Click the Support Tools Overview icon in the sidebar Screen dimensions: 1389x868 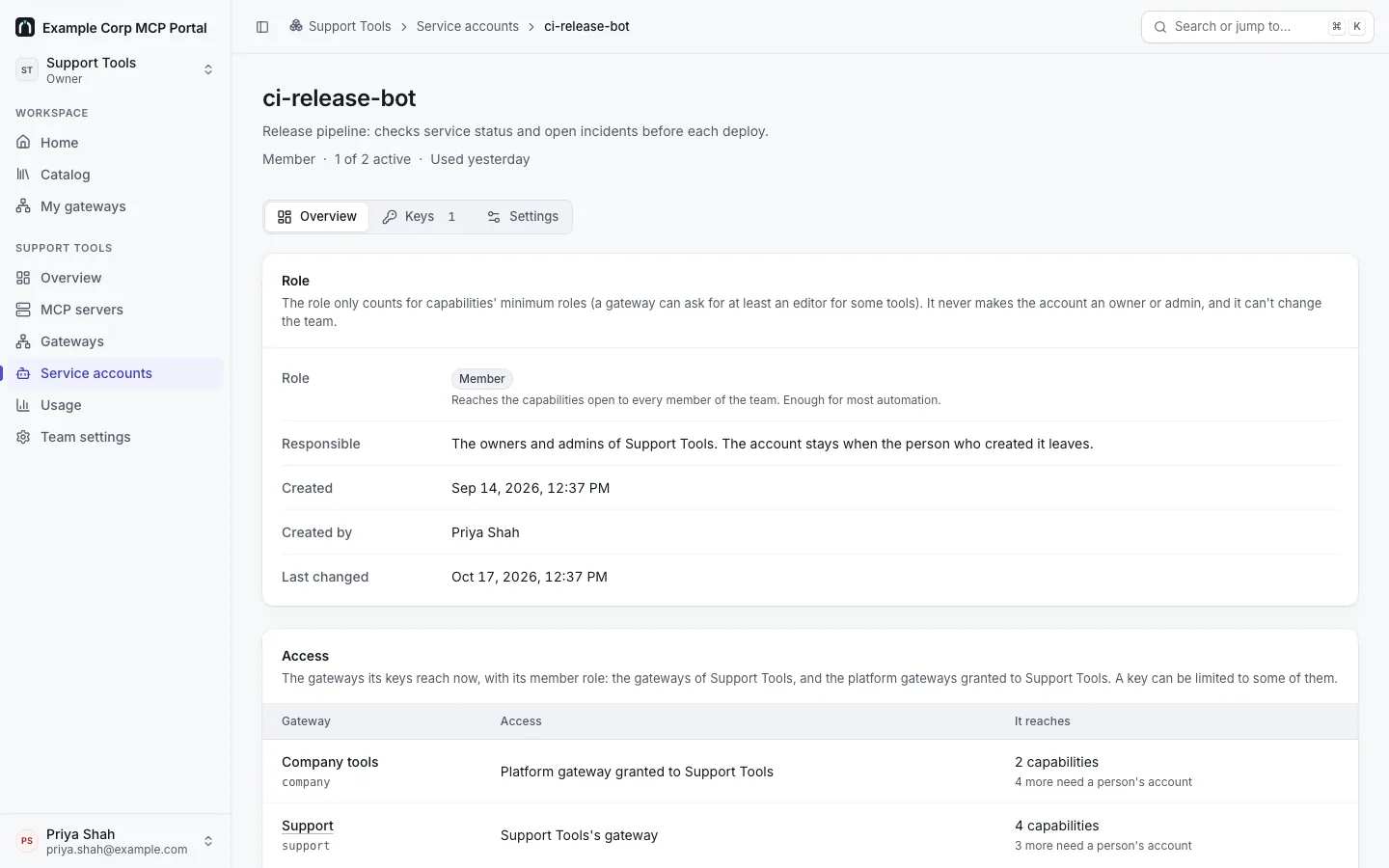point(23,278)
